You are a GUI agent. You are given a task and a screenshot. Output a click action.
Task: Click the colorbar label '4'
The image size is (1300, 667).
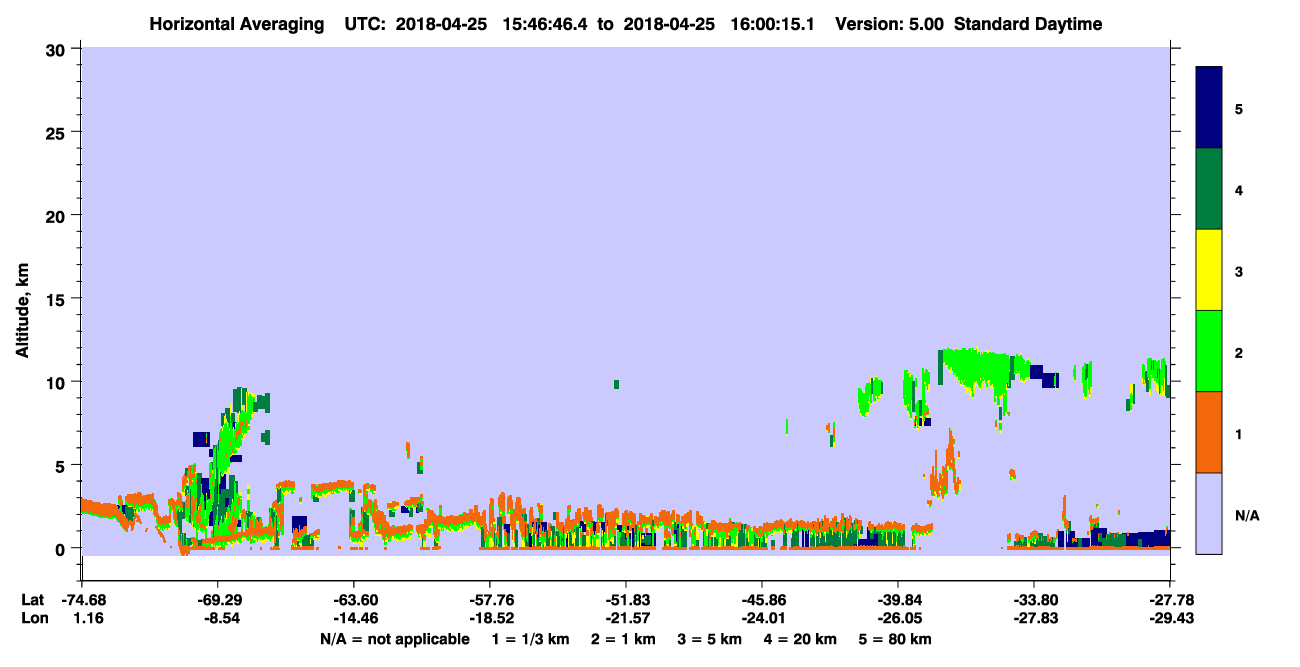tap(1238, 190)
